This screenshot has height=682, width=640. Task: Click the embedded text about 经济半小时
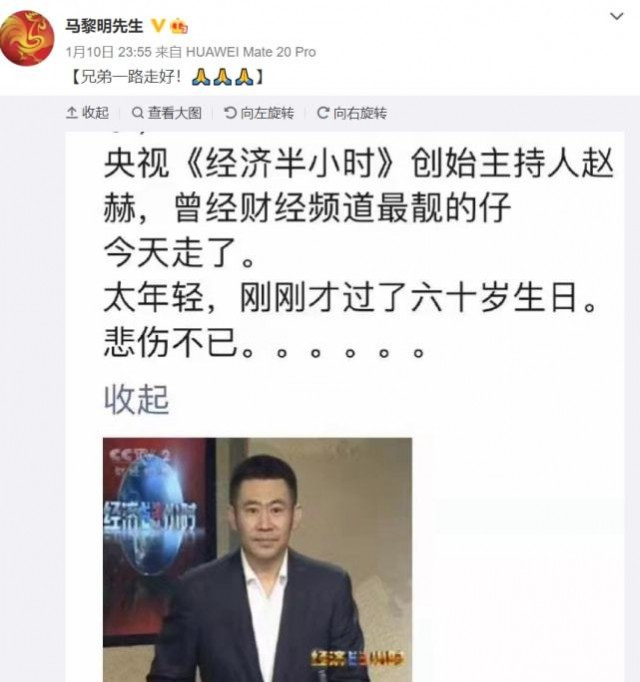point(359,254)
